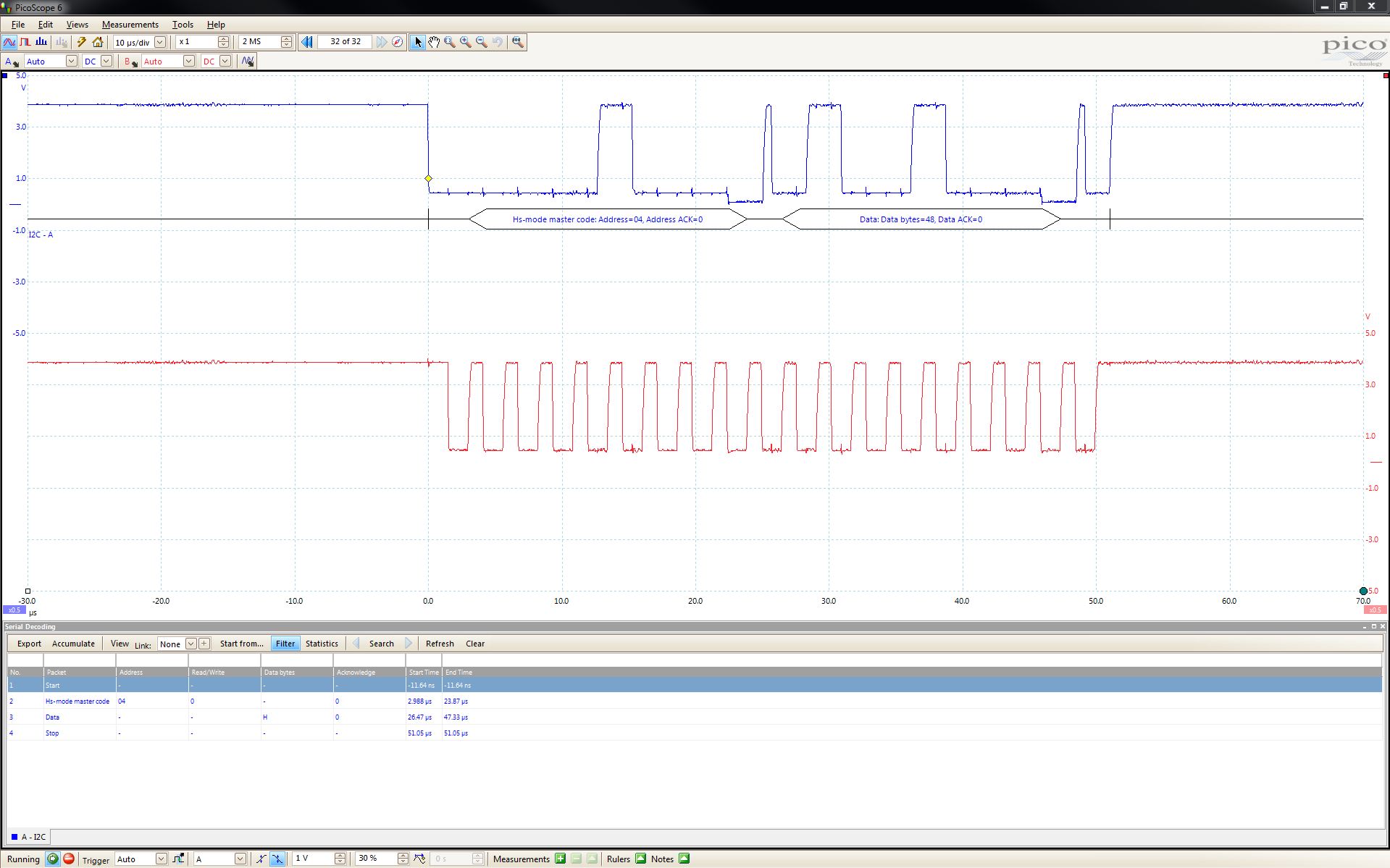Click the Home icon in the toolbar
Viewport: 1390px width, 868px height.
point(98,42)
